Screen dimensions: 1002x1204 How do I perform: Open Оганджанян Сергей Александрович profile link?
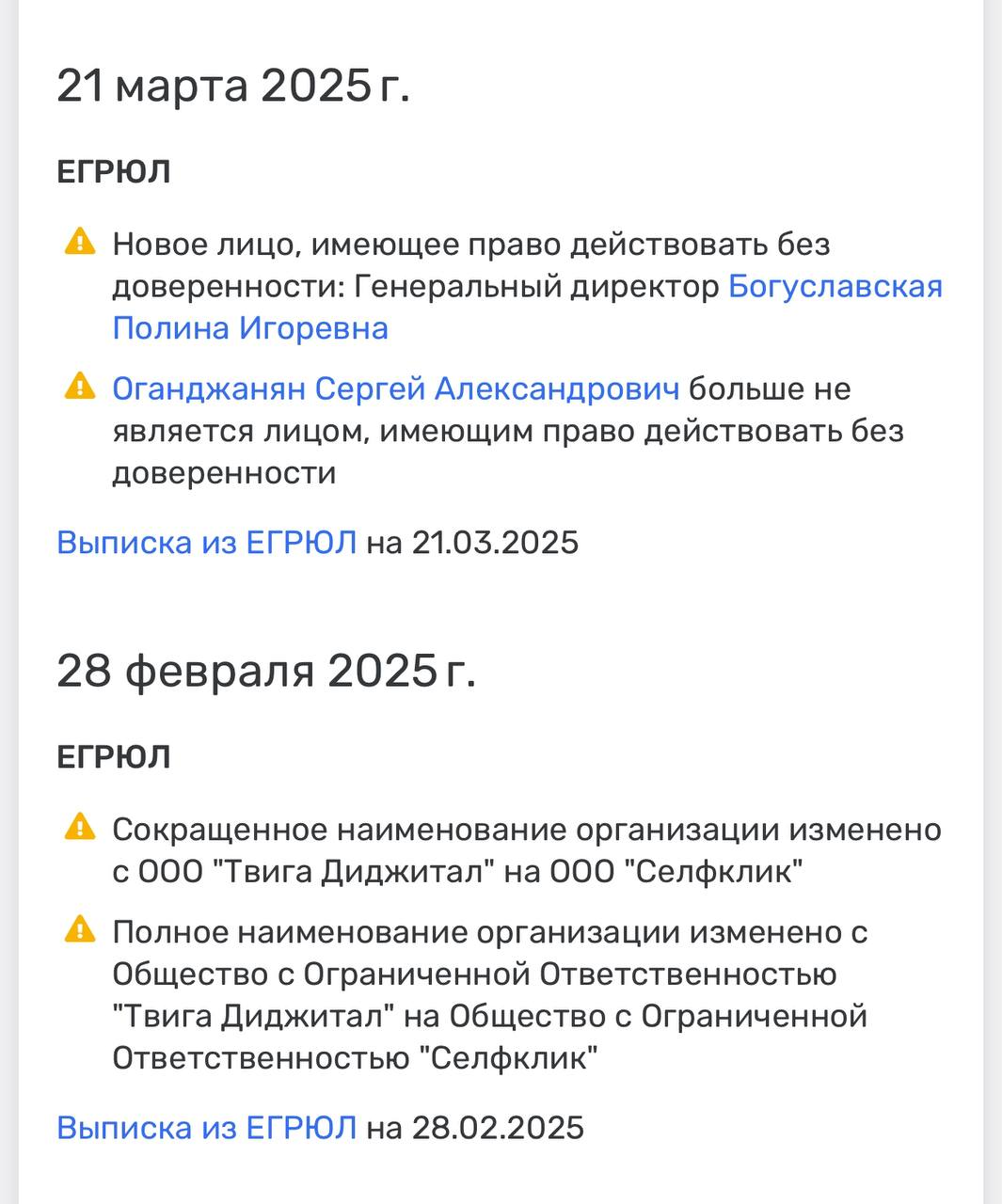[x=395, y=388]
